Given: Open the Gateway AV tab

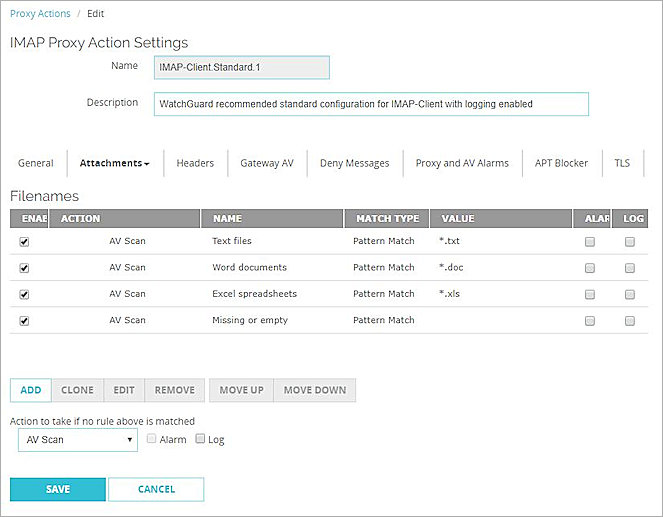Looking at the screenshot, I should pyautogui.click(x=267, y=163).
